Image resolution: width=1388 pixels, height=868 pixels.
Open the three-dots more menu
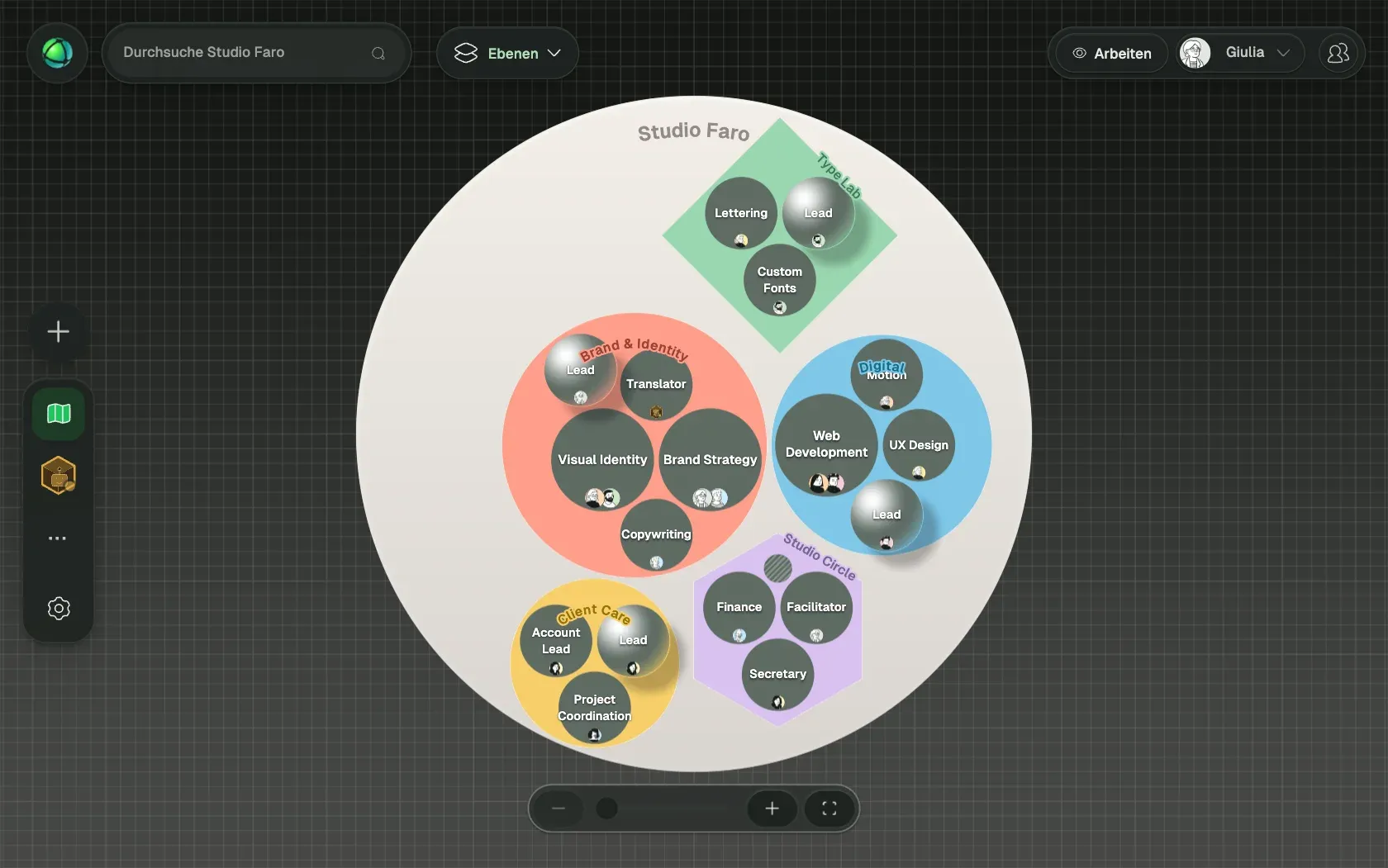click(x=57, y=538)
